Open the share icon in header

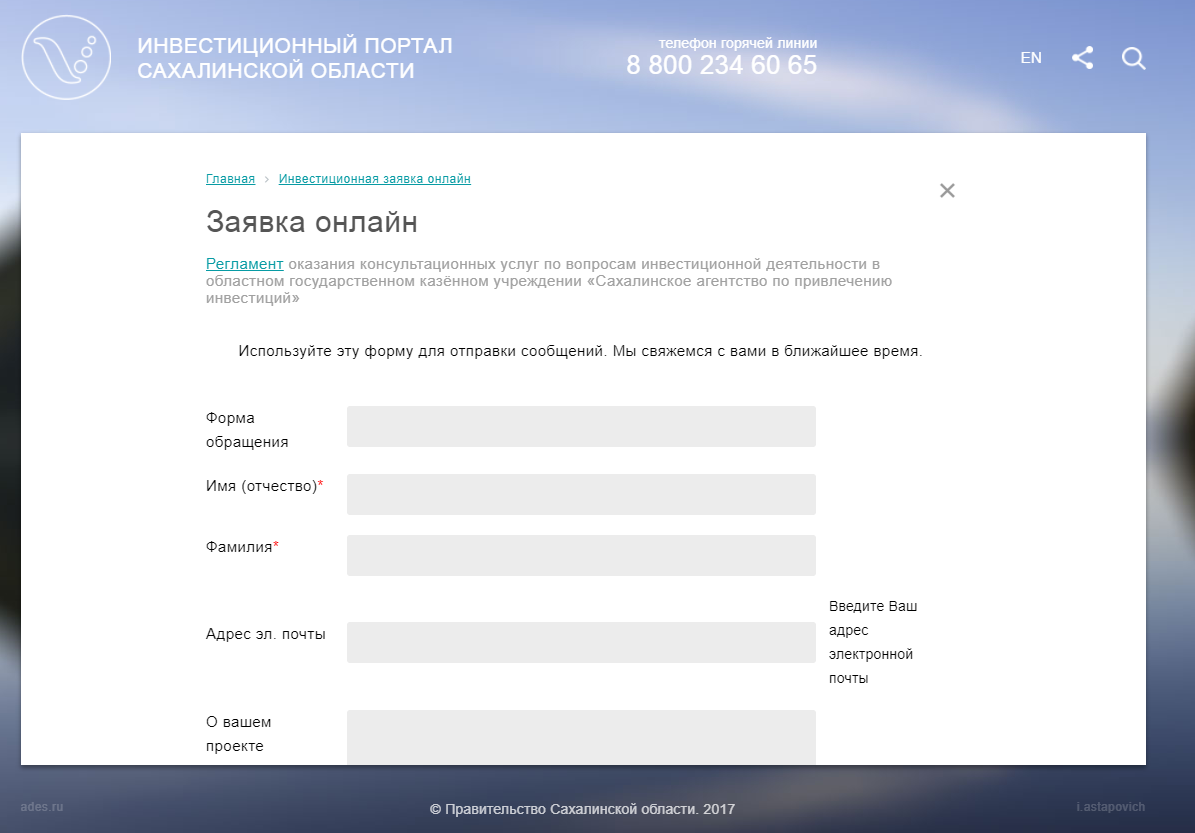pos(1082,58)
